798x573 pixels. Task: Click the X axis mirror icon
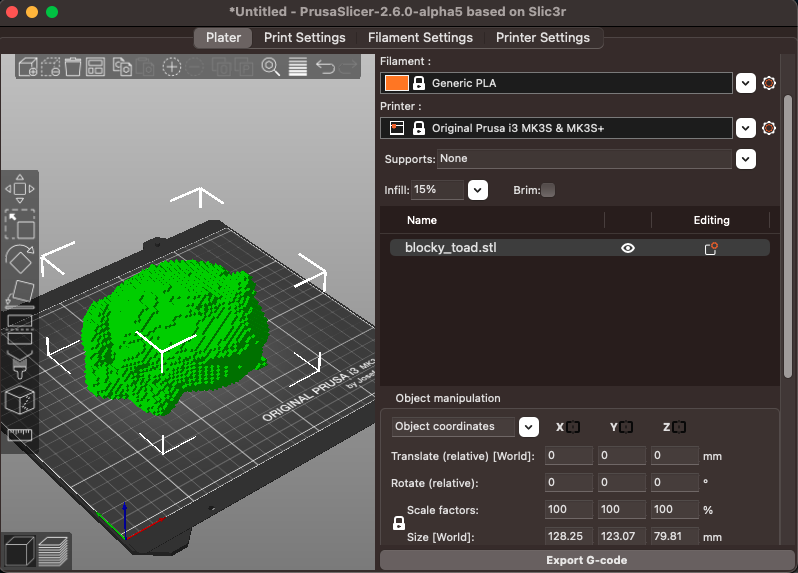pyautogui.click(x=573, y=427)
